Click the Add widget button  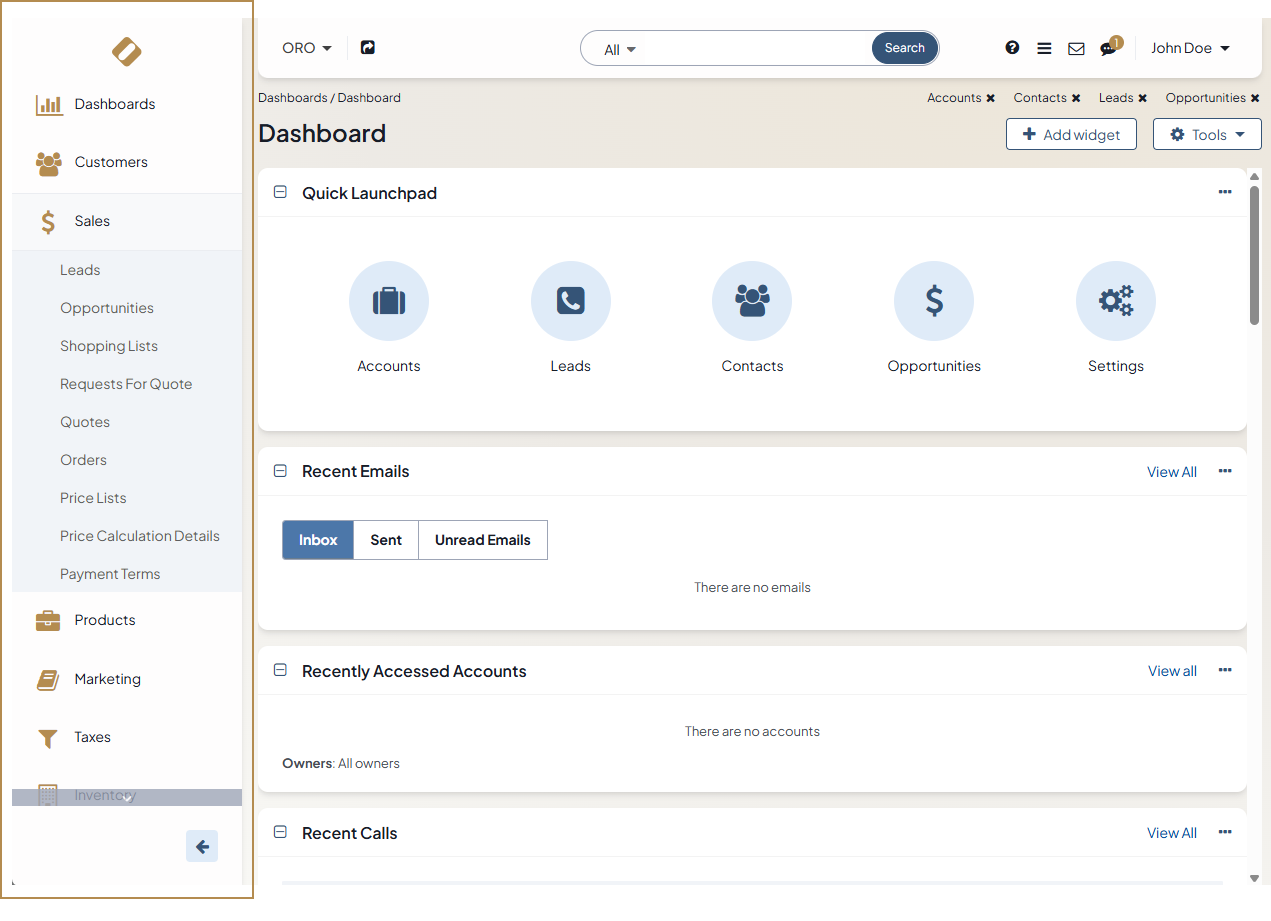pyautogui.click(x=1071, y=134)
